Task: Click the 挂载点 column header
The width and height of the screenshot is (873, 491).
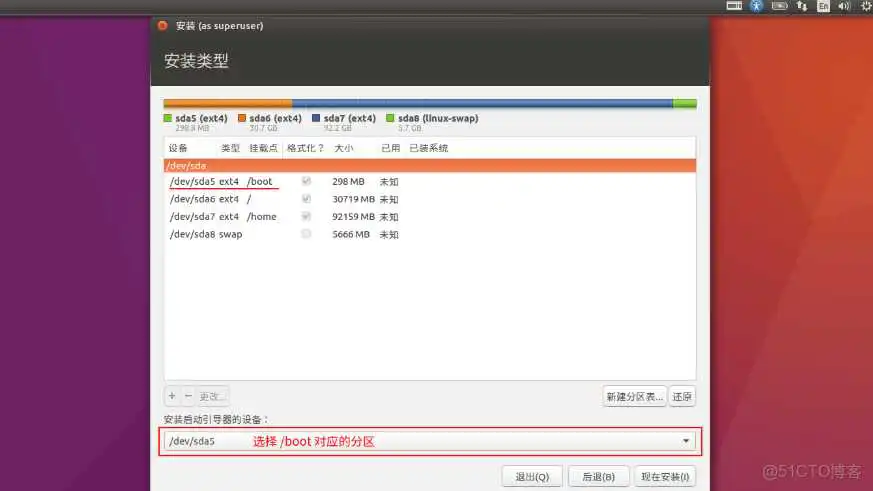Action: (x=263, y=148)
